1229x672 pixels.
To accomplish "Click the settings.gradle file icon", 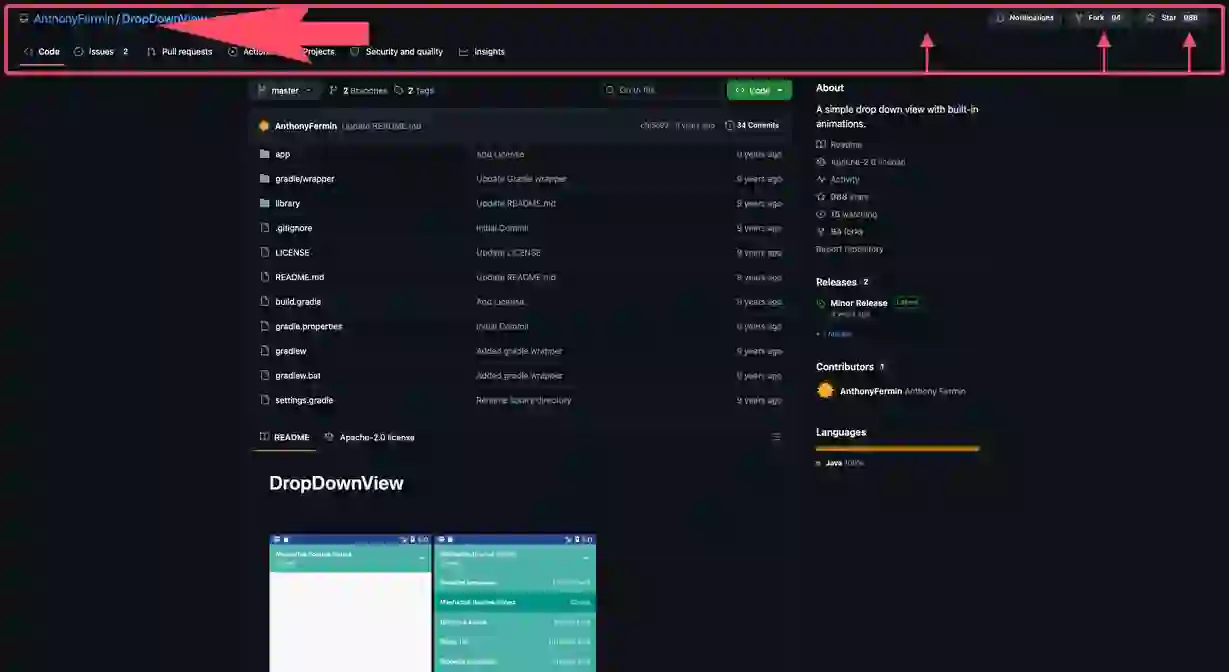I will pyautogui.click(x=265, y=400).
